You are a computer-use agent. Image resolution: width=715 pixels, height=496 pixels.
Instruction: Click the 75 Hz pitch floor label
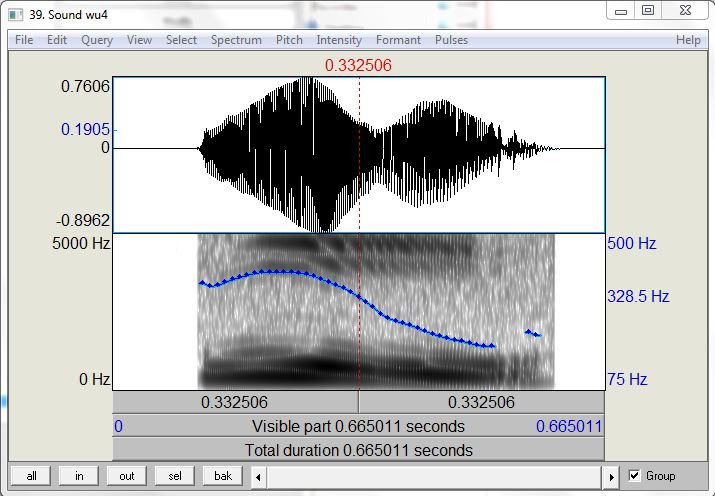point(627,379)
